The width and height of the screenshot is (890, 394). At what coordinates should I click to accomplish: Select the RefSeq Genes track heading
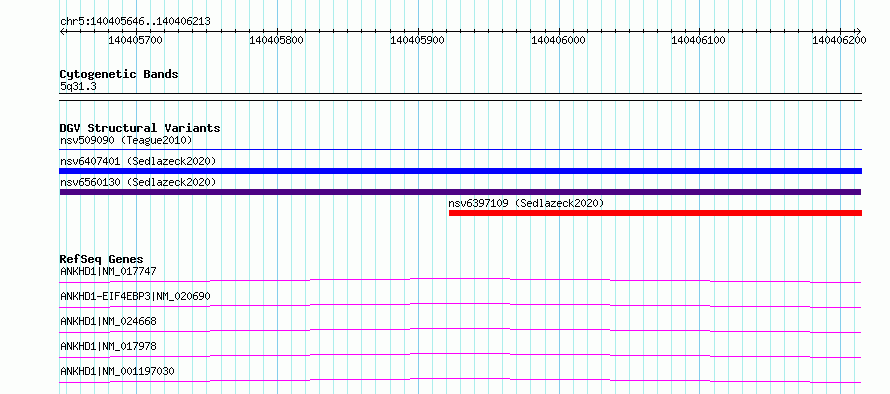(101, 259)
